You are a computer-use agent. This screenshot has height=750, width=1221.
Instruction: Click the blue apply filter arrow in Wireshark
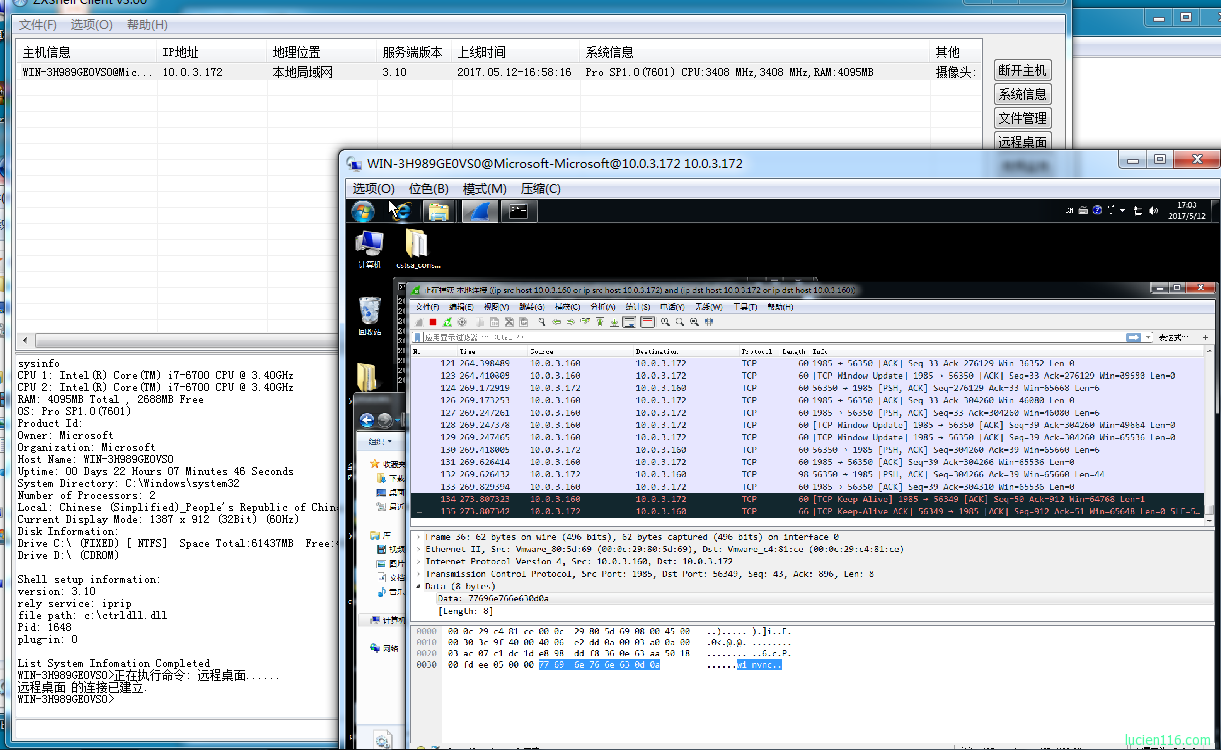(1133, 337)
